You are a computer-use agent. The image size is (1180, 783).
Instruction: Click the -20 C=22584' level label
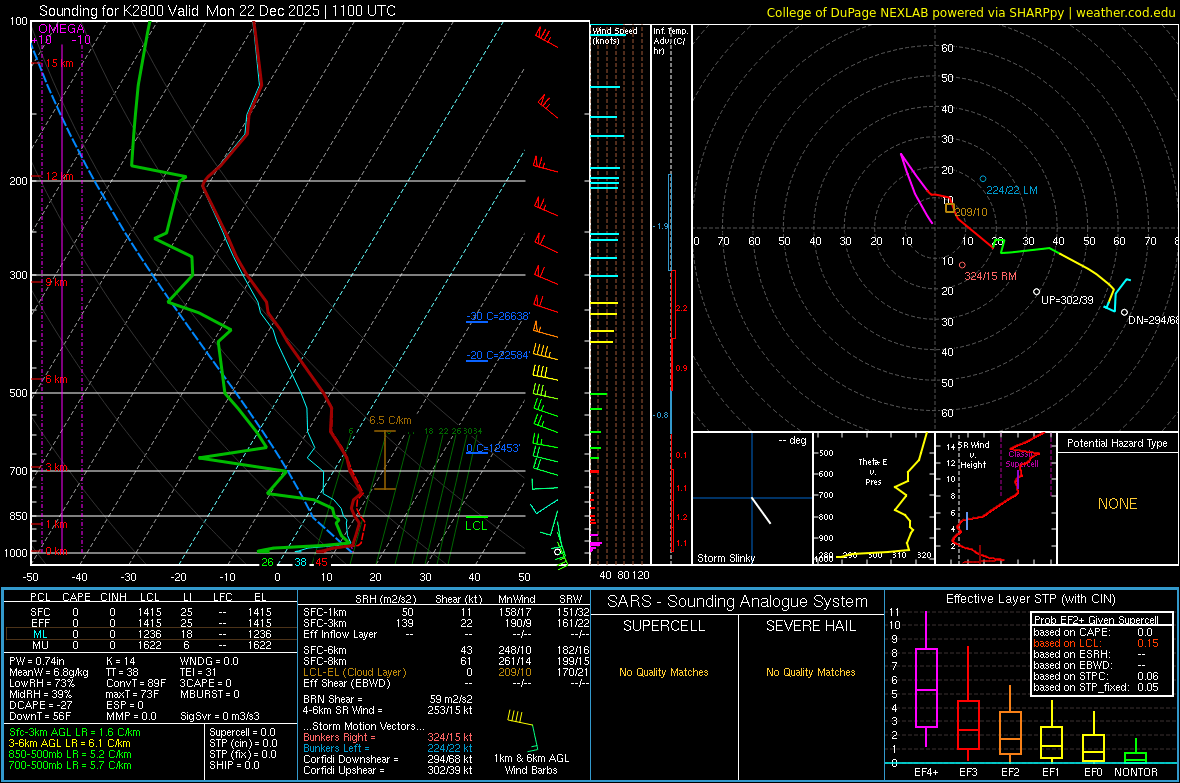[x=498, y=355]
